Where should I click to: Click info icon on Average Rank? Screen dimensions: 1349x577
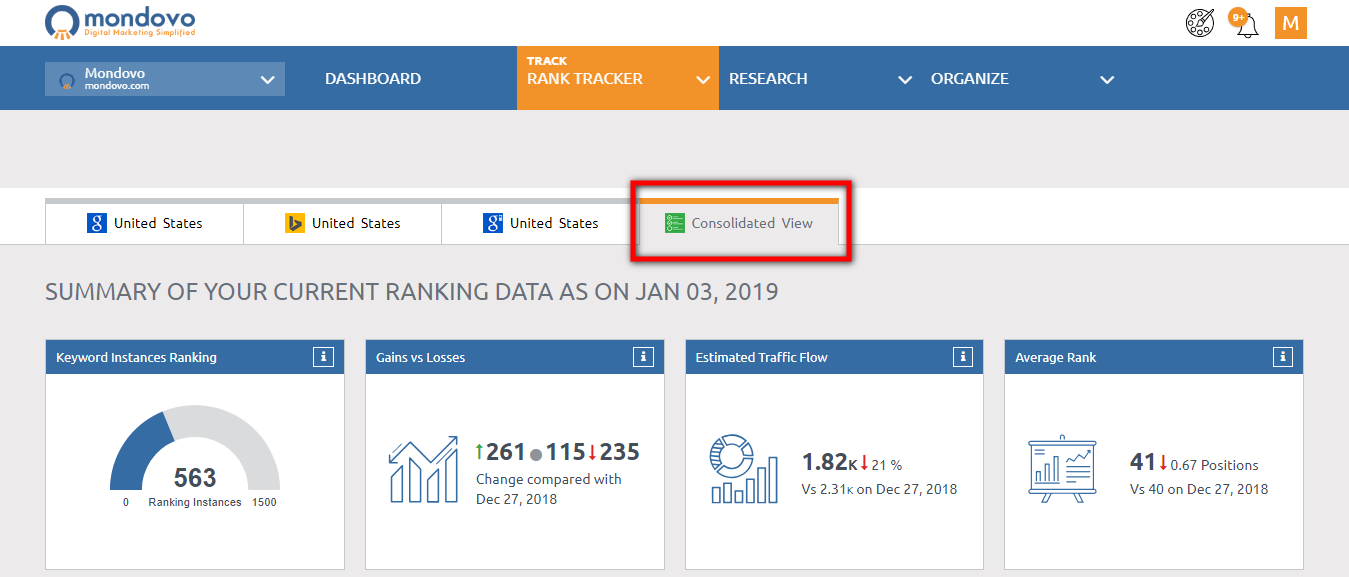tap(1283, 357)
